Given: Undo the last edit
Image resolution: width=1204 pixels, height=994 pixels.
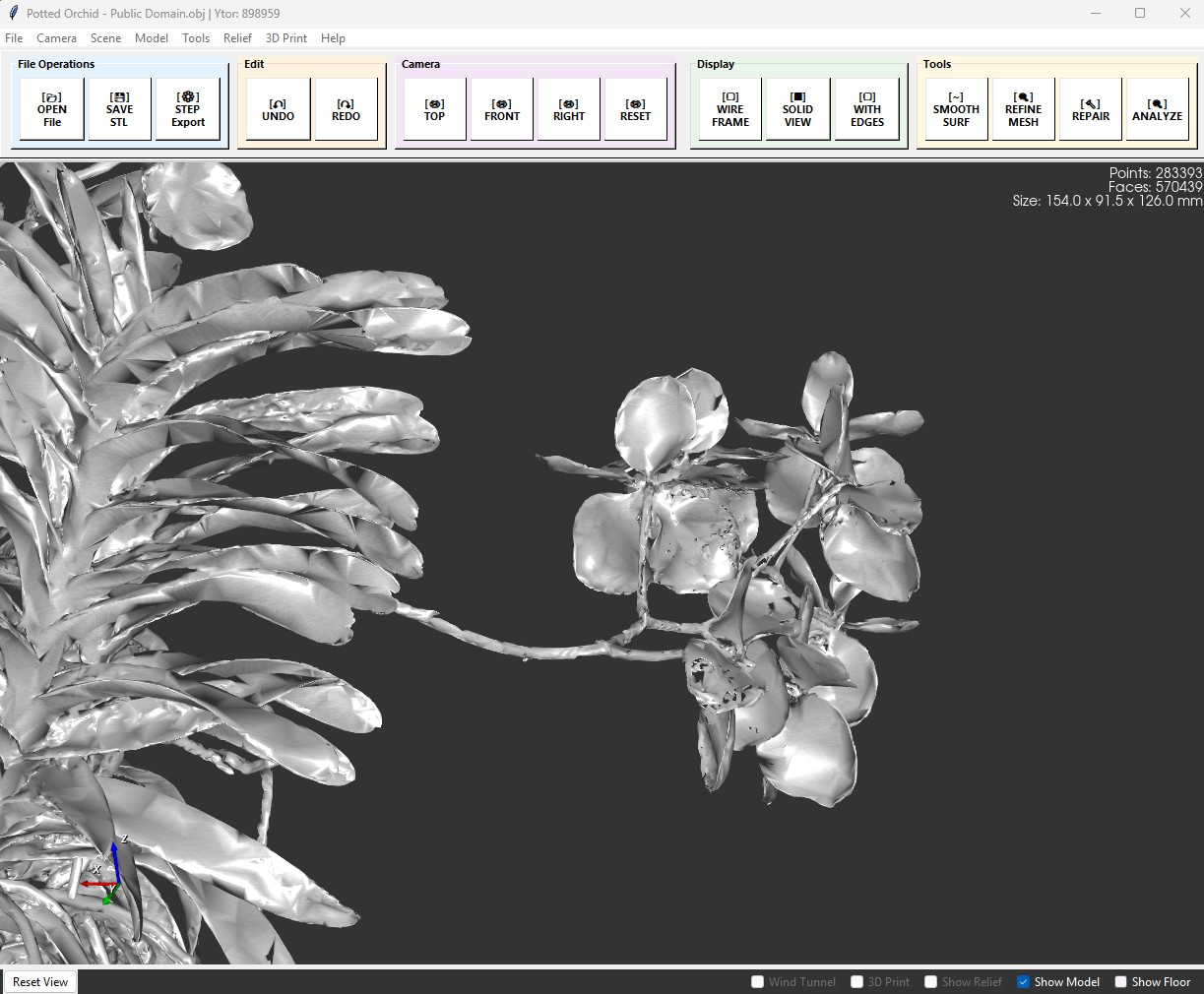Looking at the screenshot, I should 279,109.
